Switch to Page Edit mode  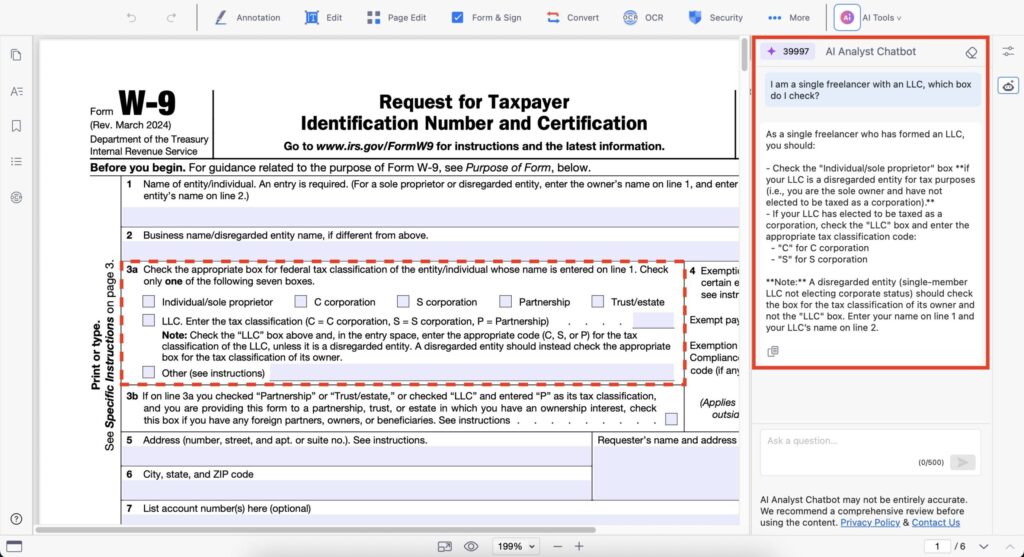(x=396, y=18)
